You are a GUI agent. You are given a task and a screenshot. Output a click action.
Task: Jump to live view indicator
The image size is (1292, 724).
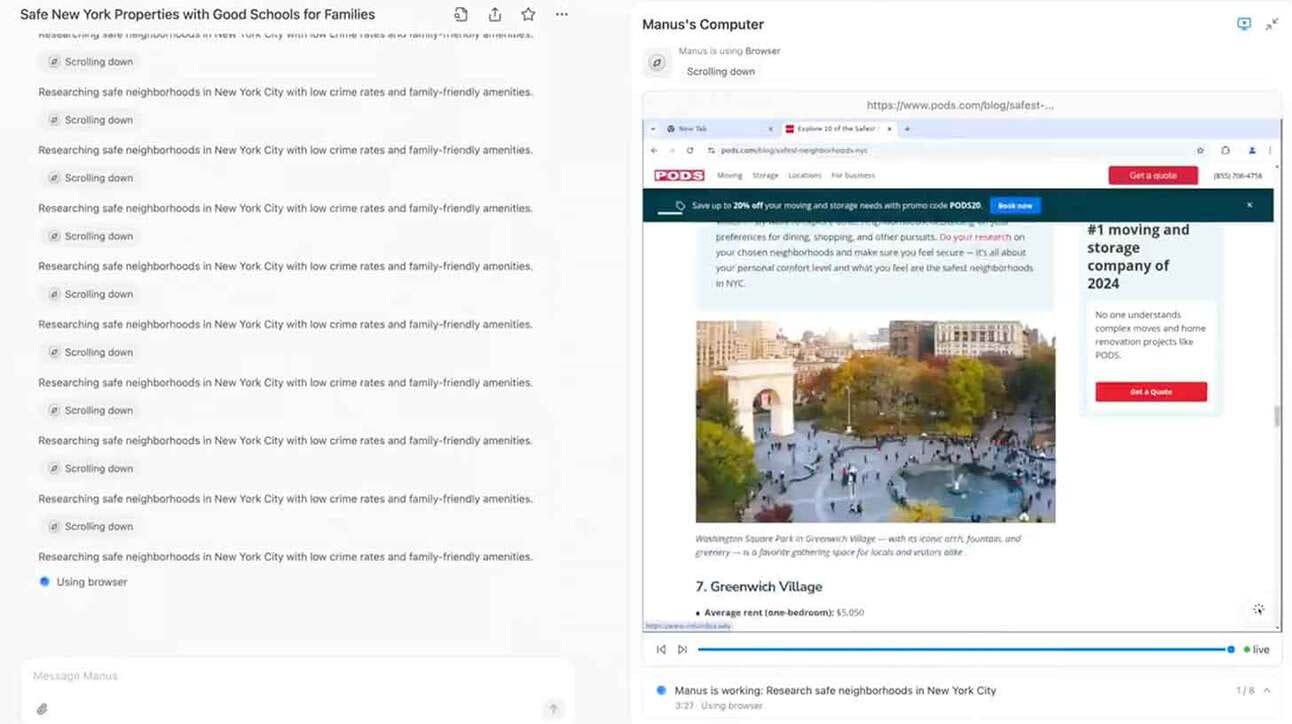coord(1256,649)
